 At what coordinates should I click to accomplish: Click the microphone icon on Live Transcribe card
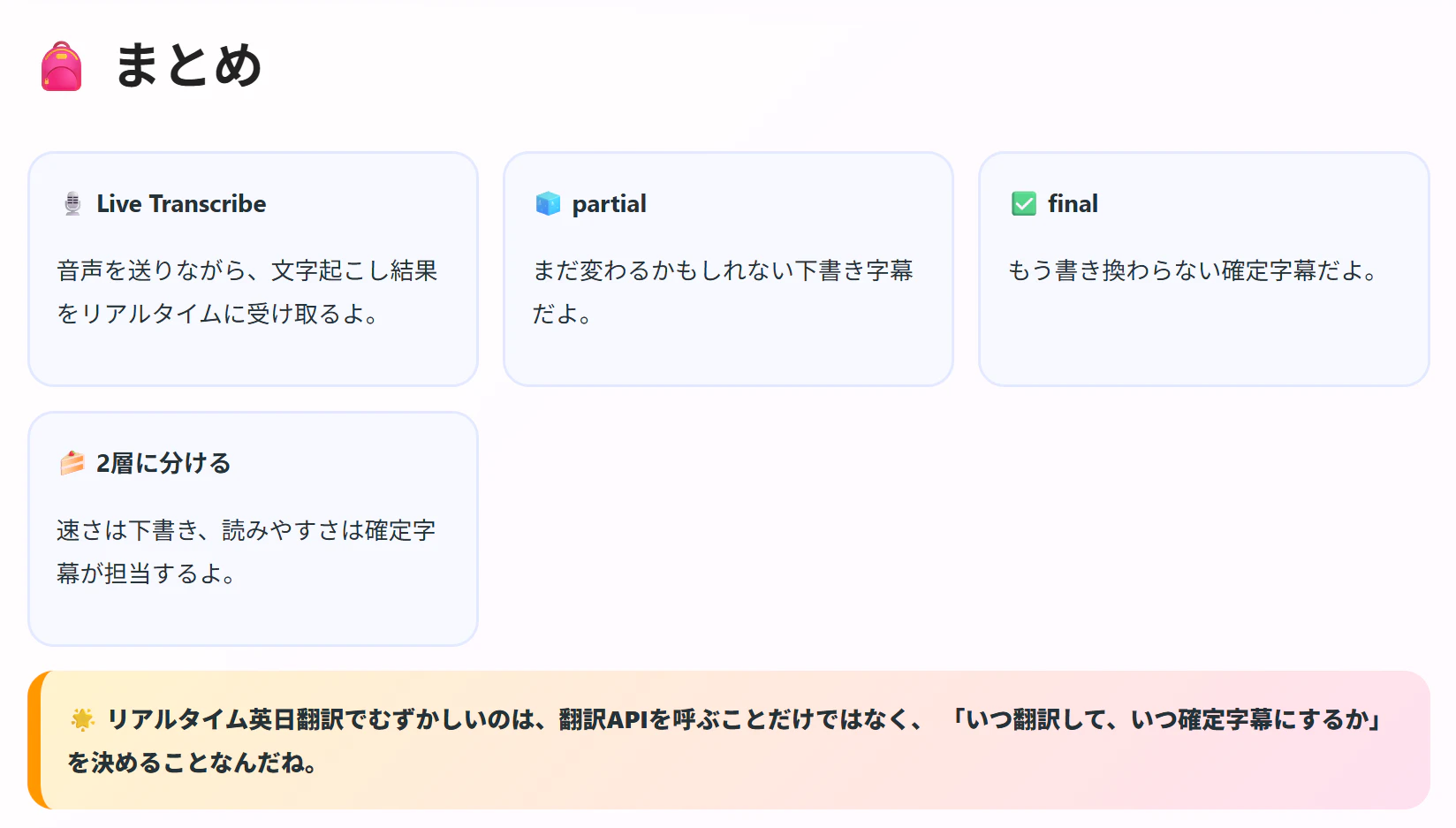[72, 204]
